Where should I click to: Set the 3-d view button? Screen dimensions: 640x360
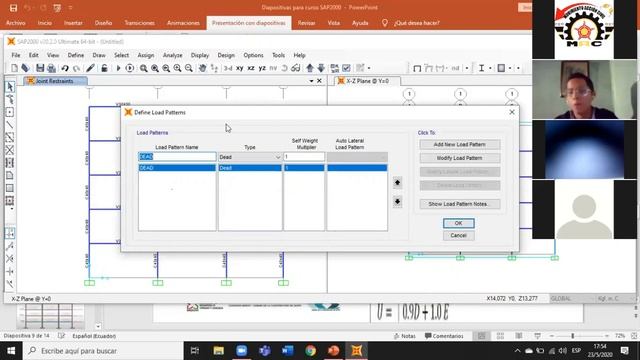(x=228, y=68)
